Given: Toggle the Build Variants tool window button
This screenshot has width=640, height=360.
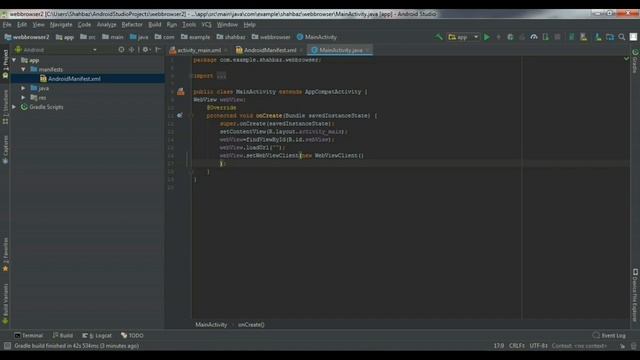Looking at the screenshot, I should point(5,304).
